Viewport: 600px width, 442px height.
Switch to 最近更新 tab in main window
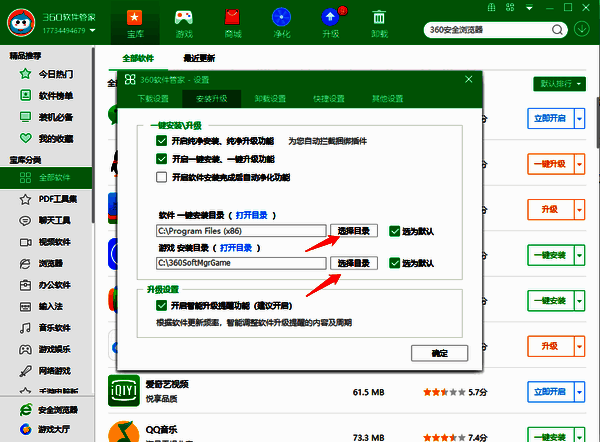click(199, 59)
